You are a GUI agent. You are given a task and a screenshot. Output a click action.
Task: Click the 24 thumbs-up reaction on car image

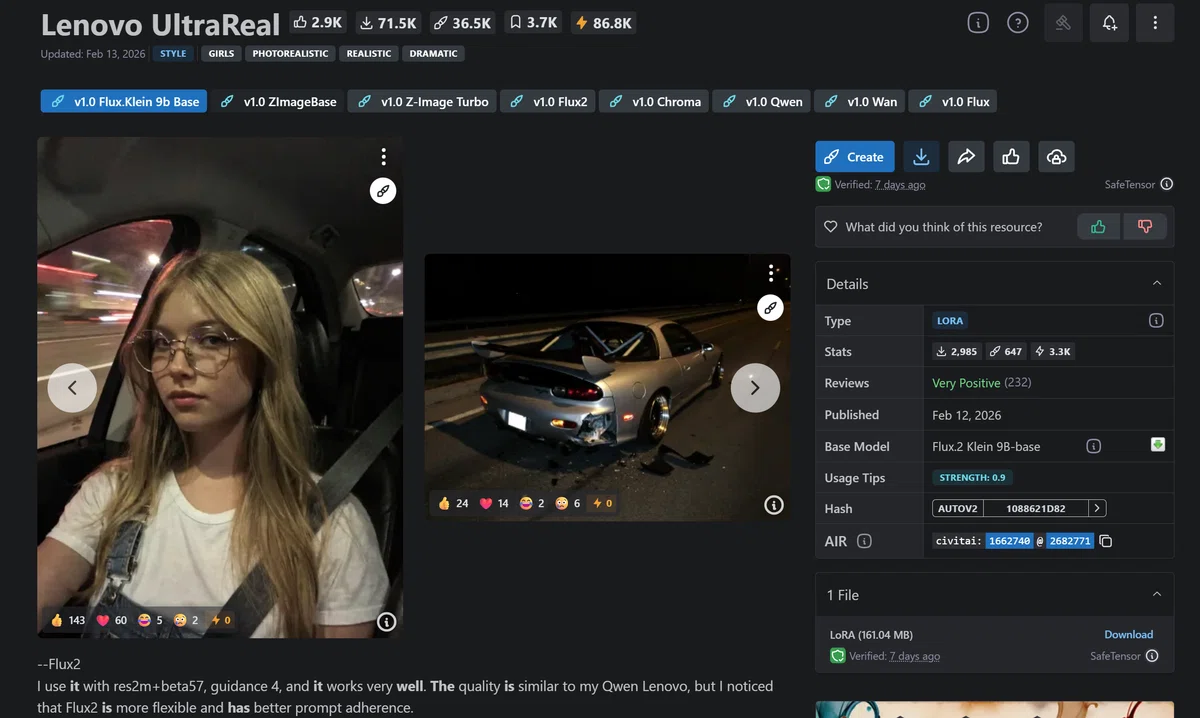[452, 503]
